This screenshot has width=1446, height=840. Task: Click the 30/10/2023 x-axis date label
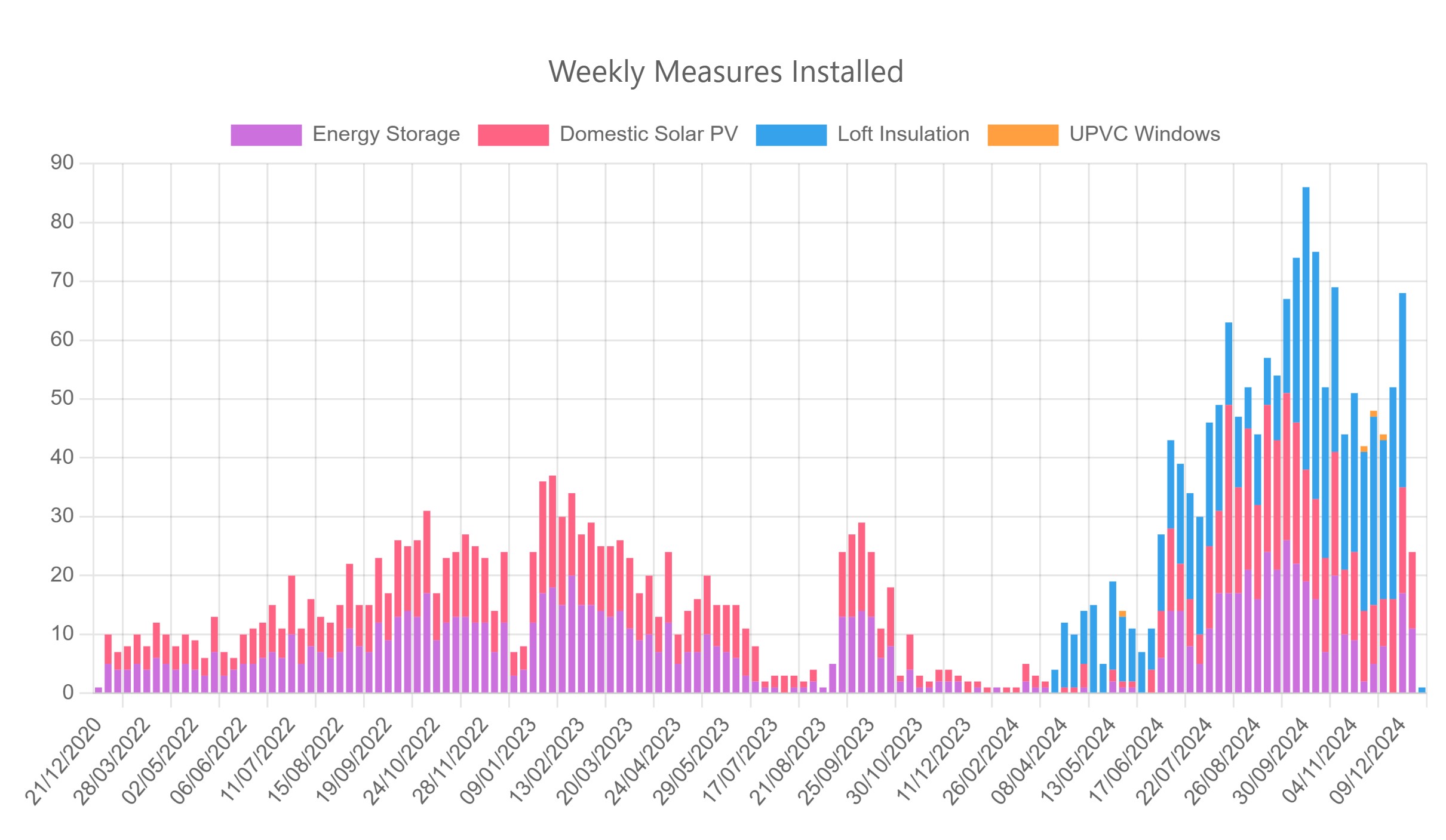pos(885,761)
